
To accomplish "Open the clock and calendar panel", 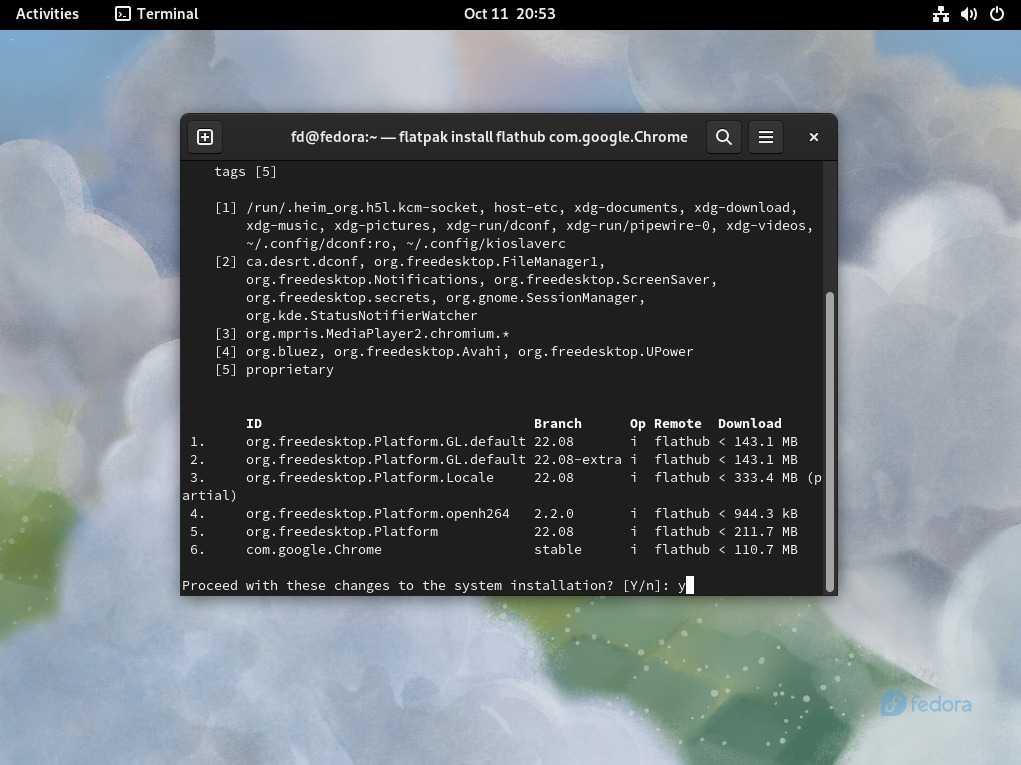I will click(509, 14).
